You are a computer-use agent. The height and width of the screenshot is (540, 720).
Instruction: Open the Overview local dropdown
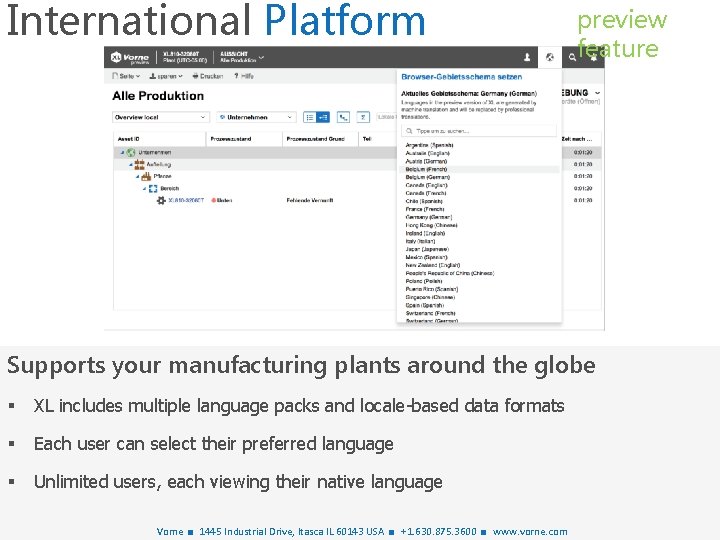pyautogui.click(x=161, y=118)
